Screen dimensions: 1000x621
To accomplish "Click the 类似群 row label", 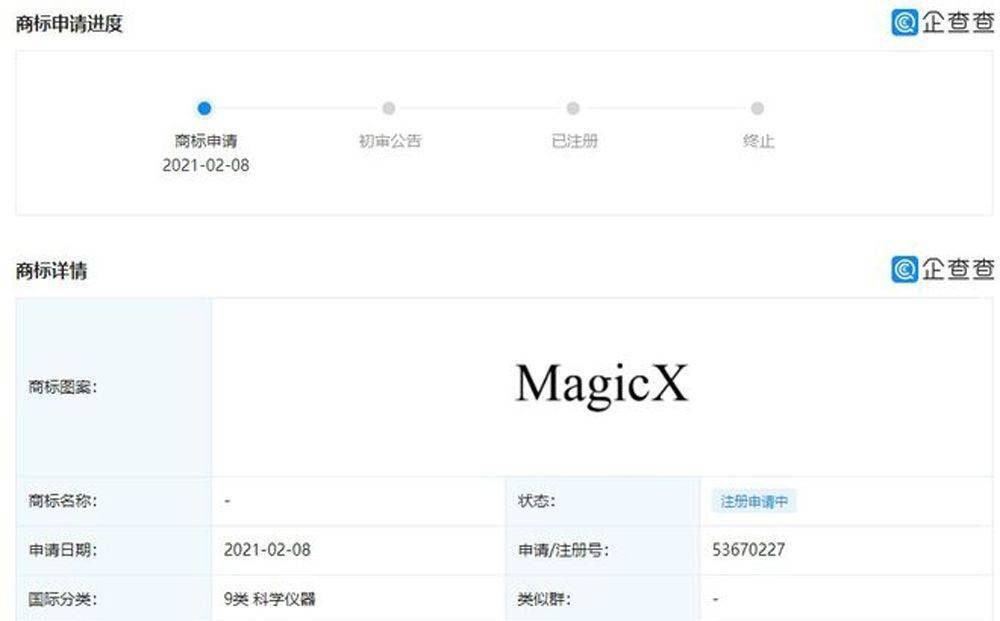I will pos(544,599).
